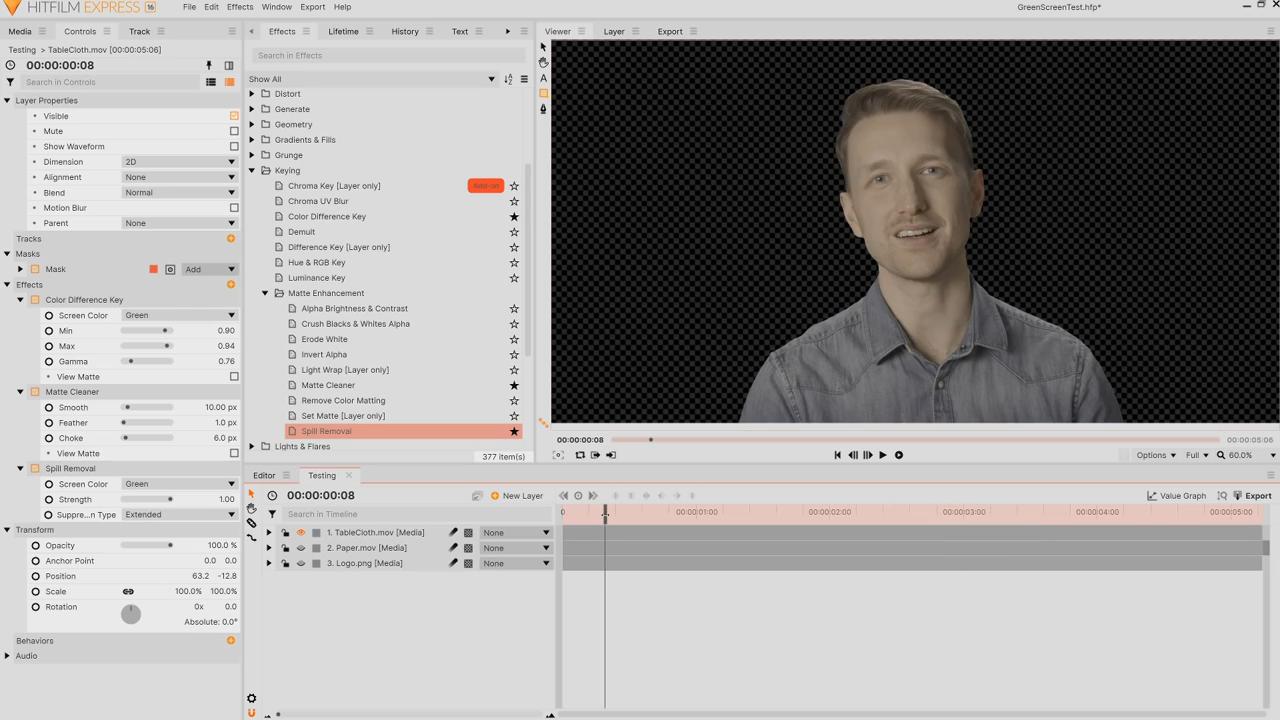Adjust the Spill Removal Strength slider
The width and height of the screenshot is (1280, 720).
point(147,500)
